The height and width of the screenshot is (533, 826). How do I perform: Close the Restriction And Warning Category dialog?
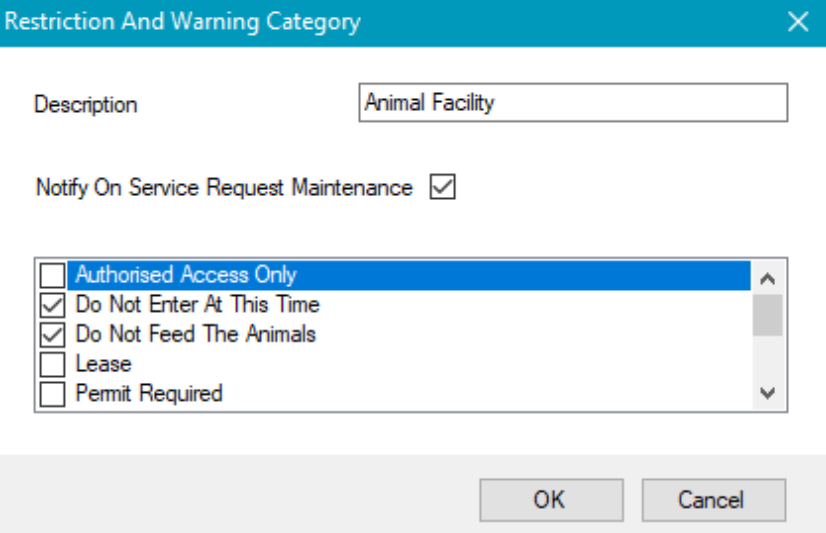point(798,22)
